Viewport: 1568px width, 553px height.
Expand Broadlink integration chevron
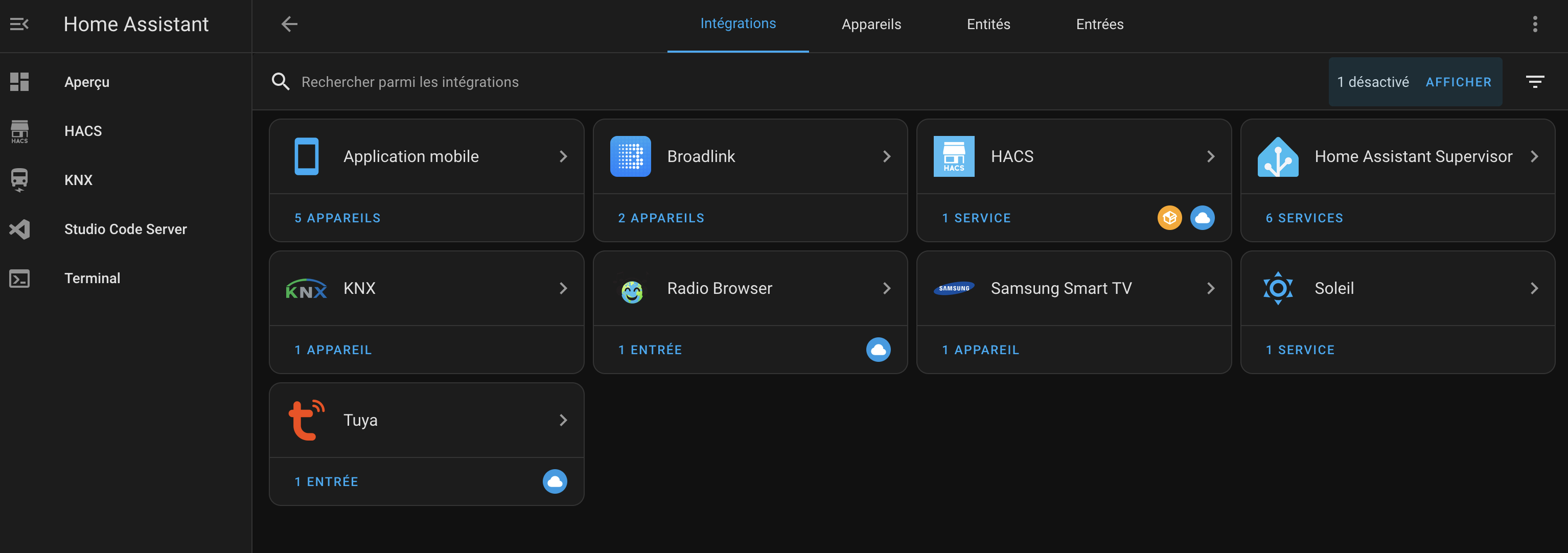coord(886,156)
